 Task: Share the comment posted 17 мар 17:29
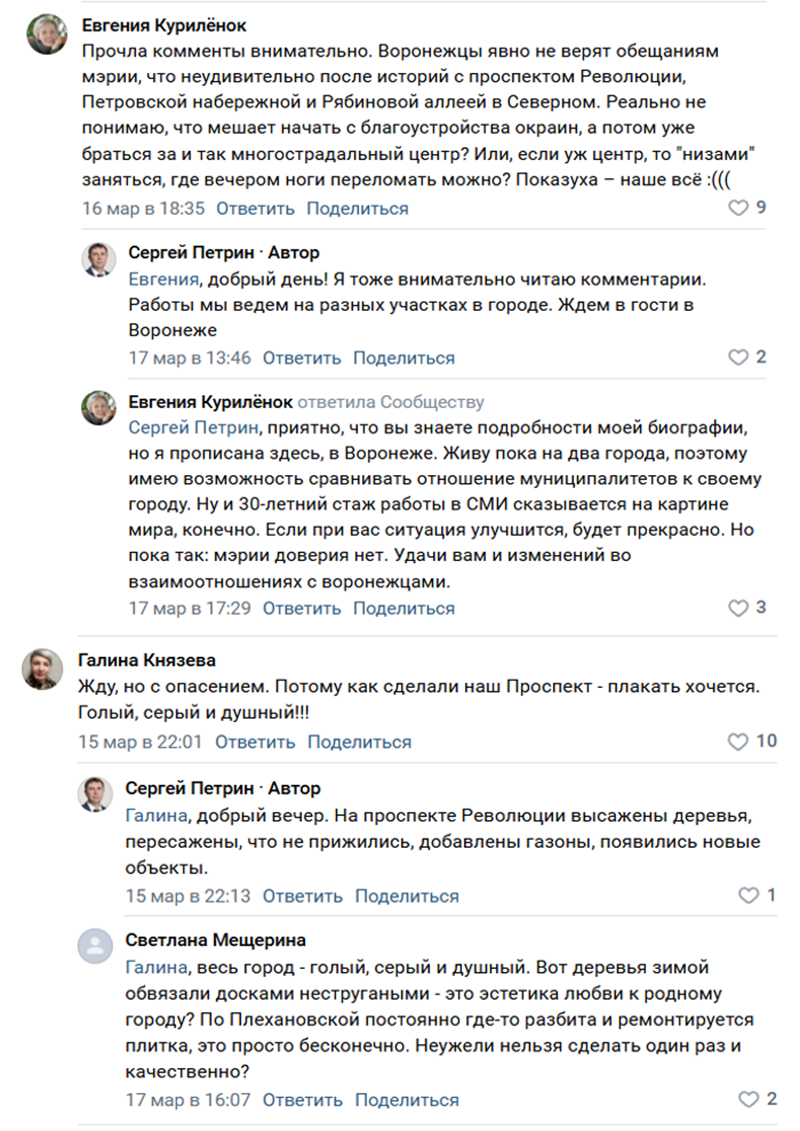[x=404, y=608]
